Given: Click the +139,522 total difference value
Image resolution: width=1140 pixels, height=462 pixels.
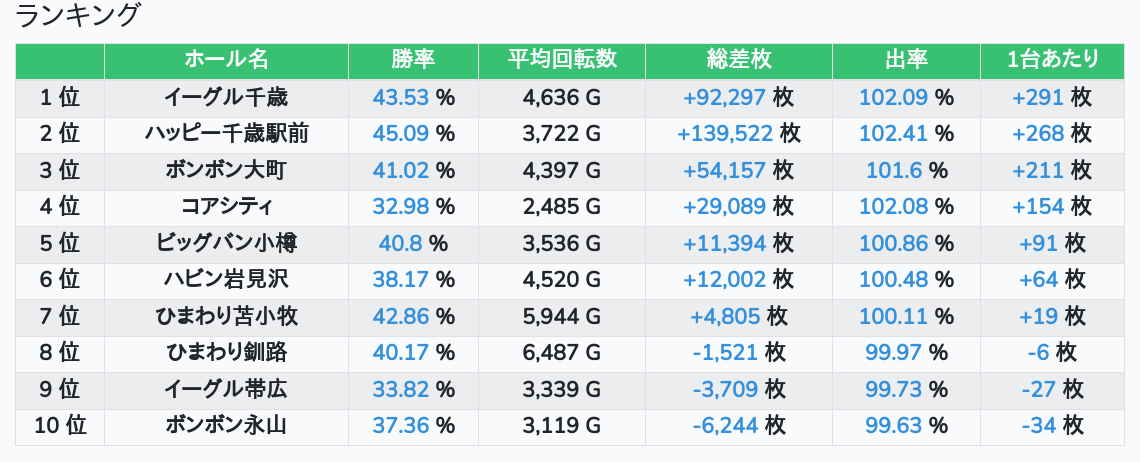Looking at the screenshot, I should click(725, 134).
